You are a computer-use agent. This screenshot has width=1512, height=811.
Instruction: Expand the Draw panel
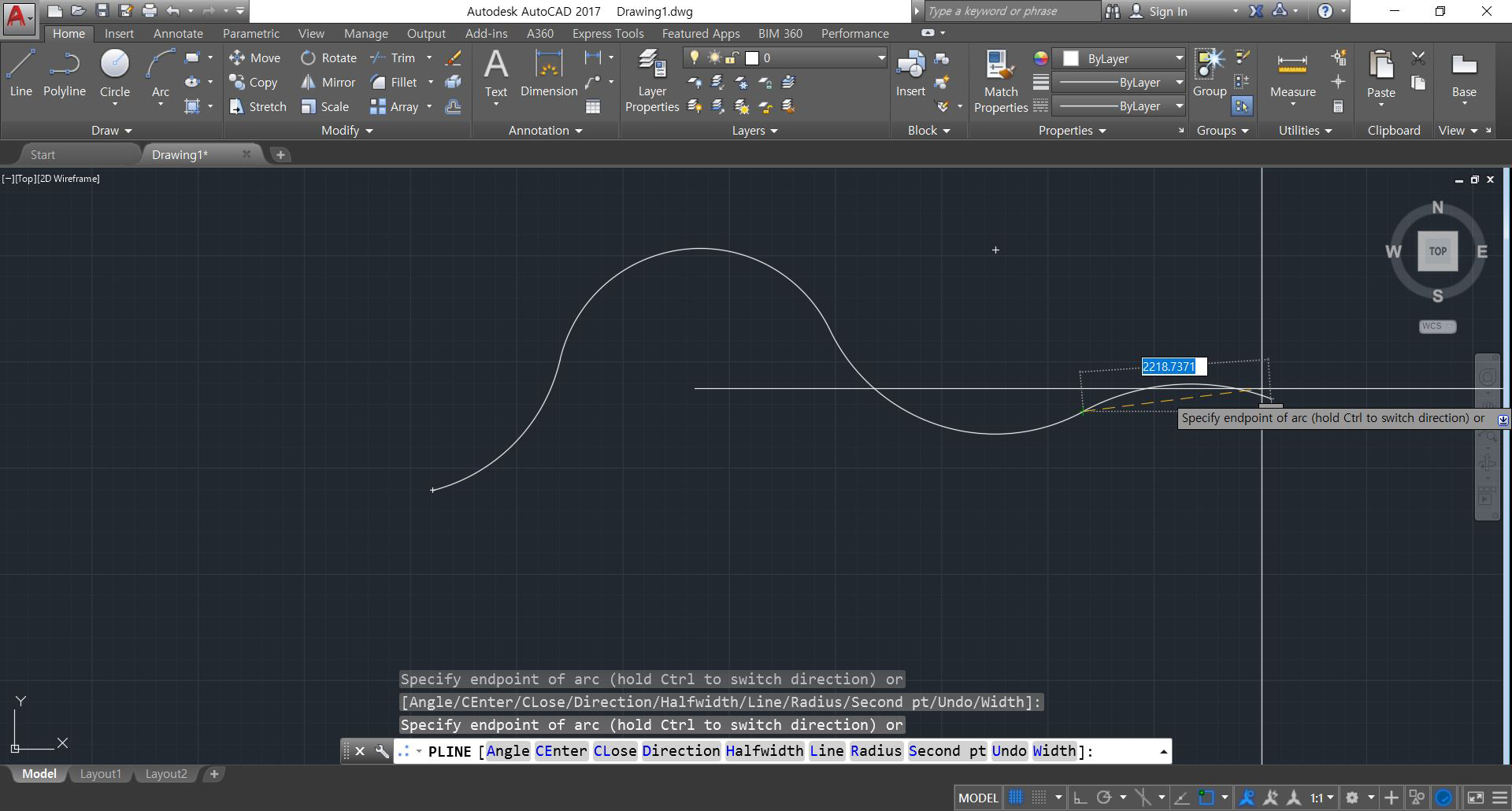pyautogui.click(x=111, y=131)
